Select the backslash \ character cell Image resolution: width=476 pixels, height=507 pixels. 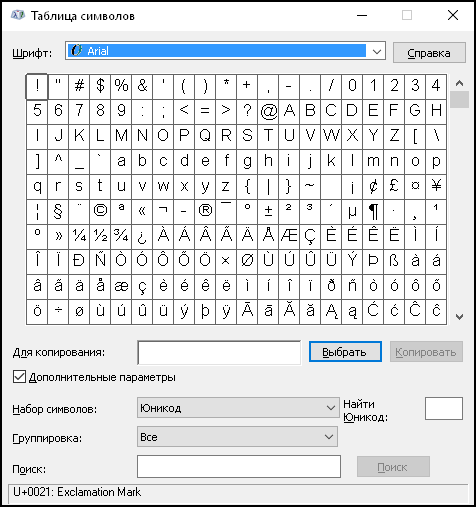point(436,137)
